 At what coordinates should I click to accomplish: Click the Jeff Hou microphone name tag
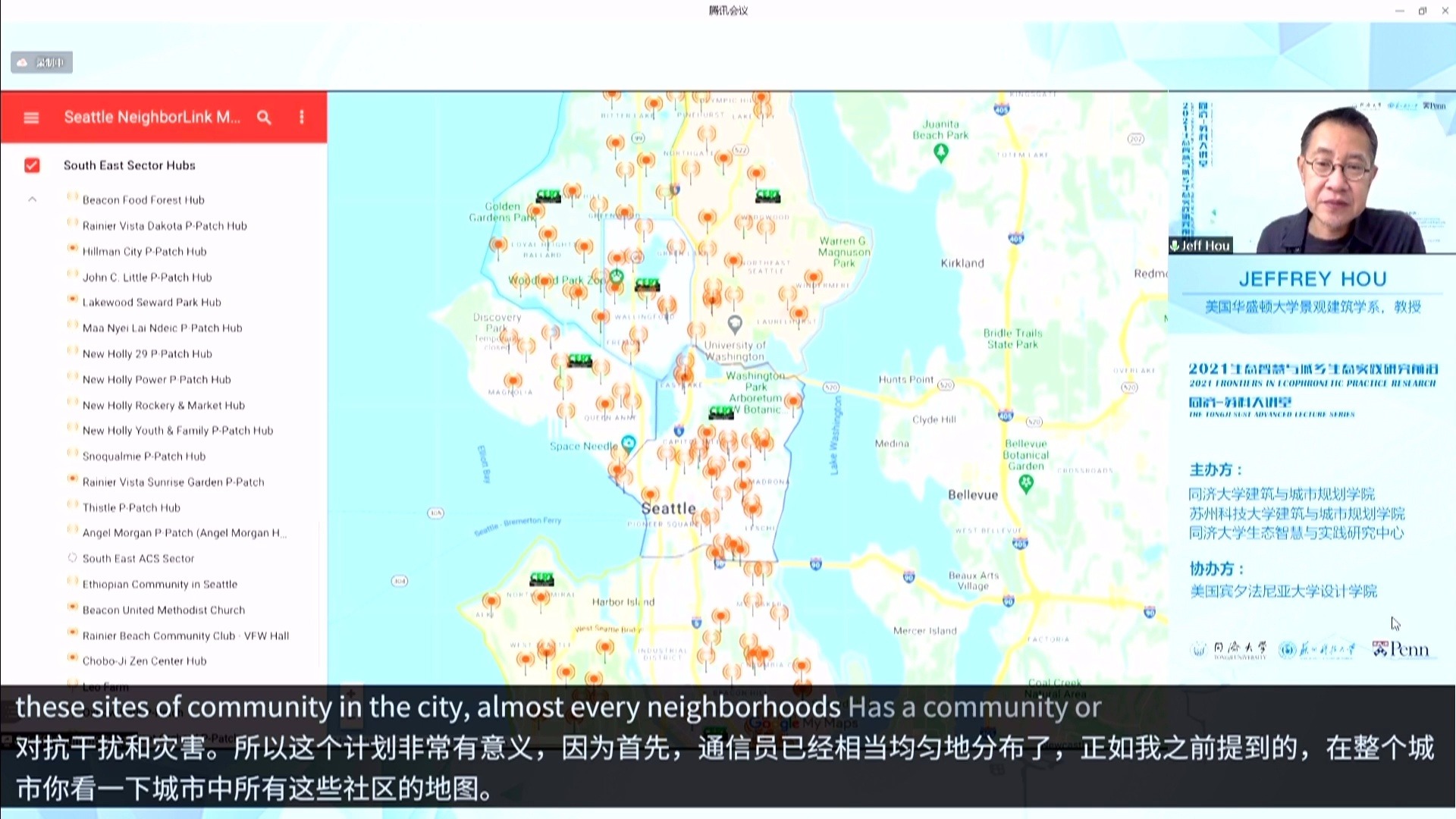tap(1200, 246)
